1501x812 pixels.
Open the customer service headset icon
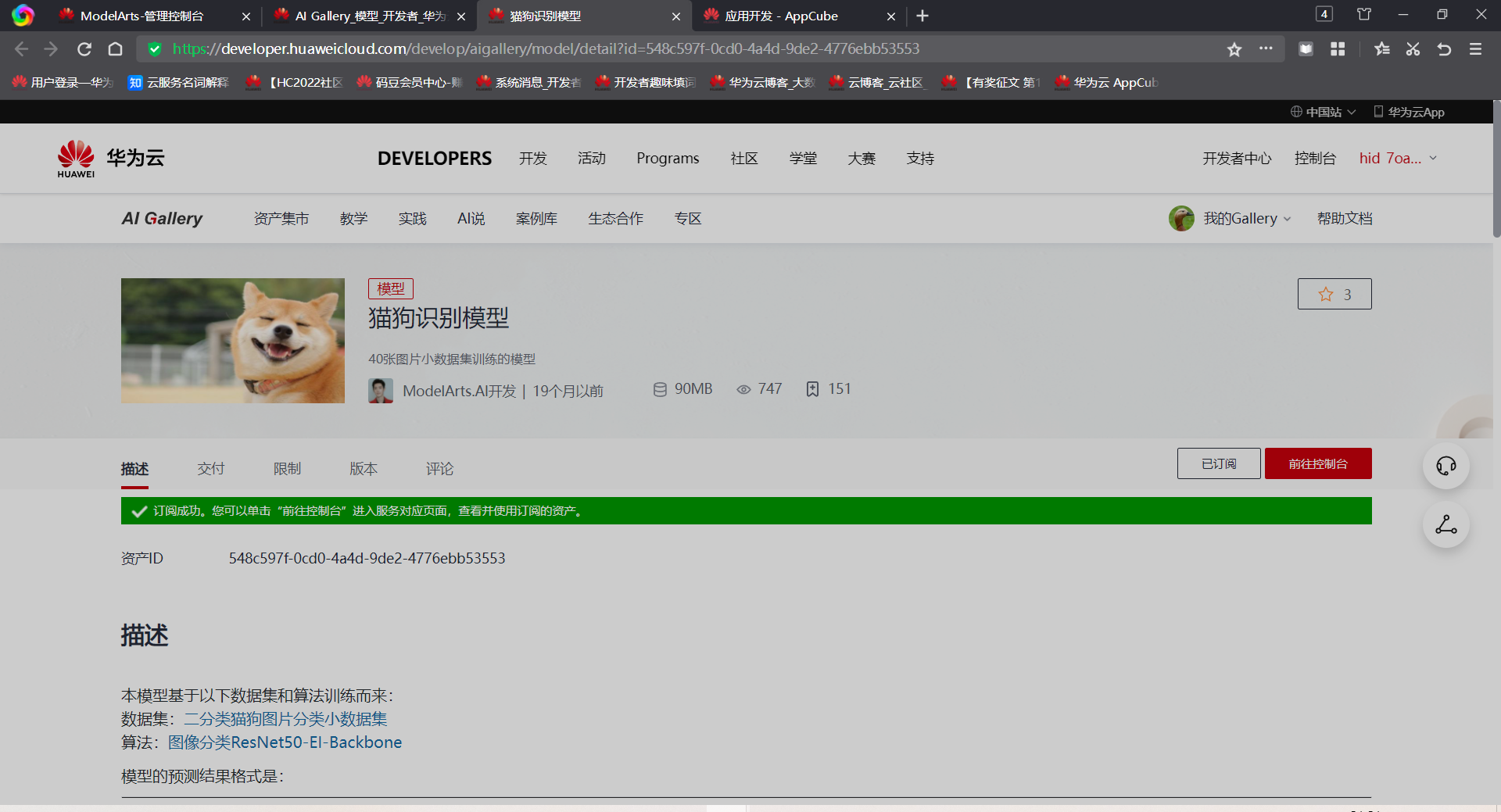(x=1446, y=466)
